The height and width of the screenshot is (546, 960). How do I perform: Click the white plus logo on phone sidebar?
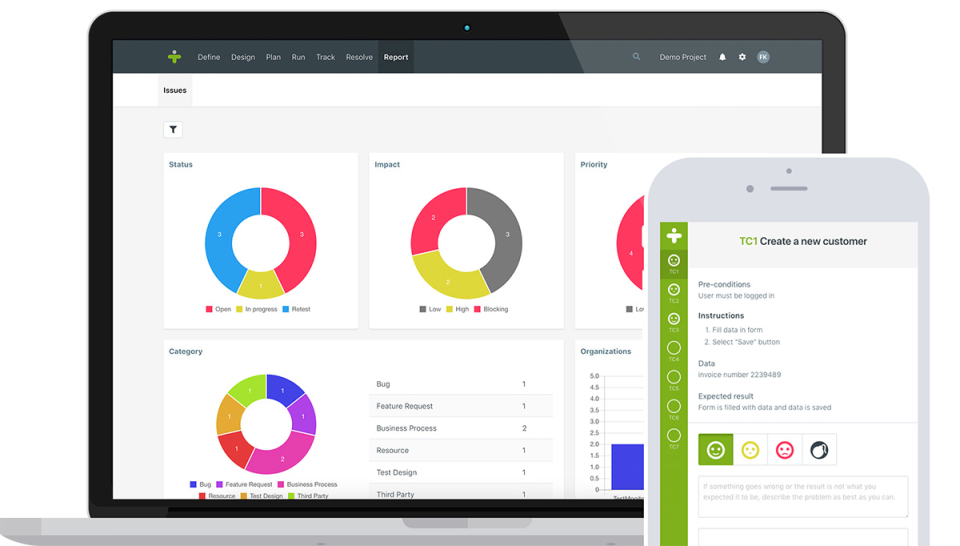[x=674, y=235]
